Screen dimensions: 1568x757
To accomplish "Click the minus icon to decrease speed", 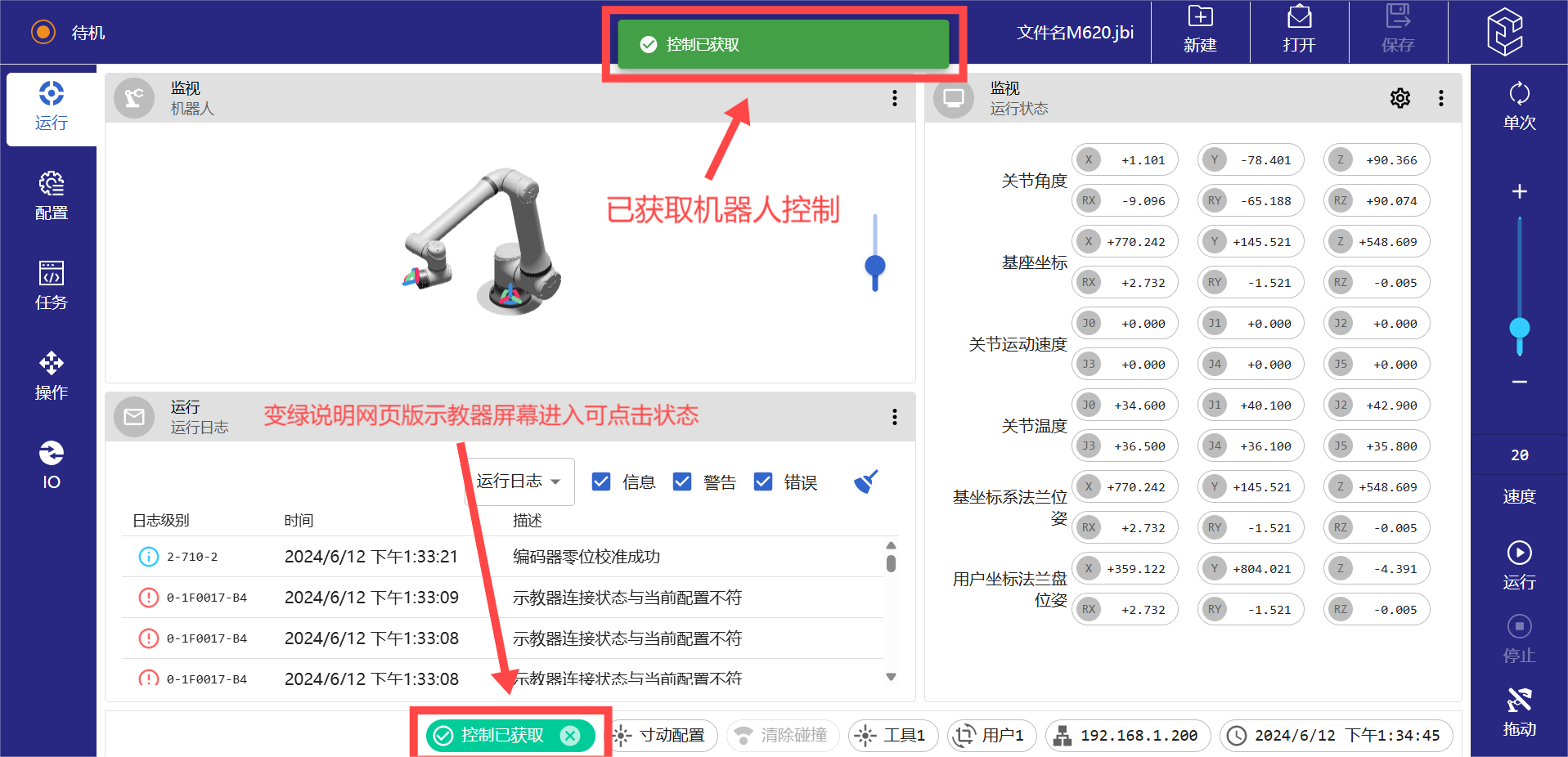I will [x=1519, y=382].
